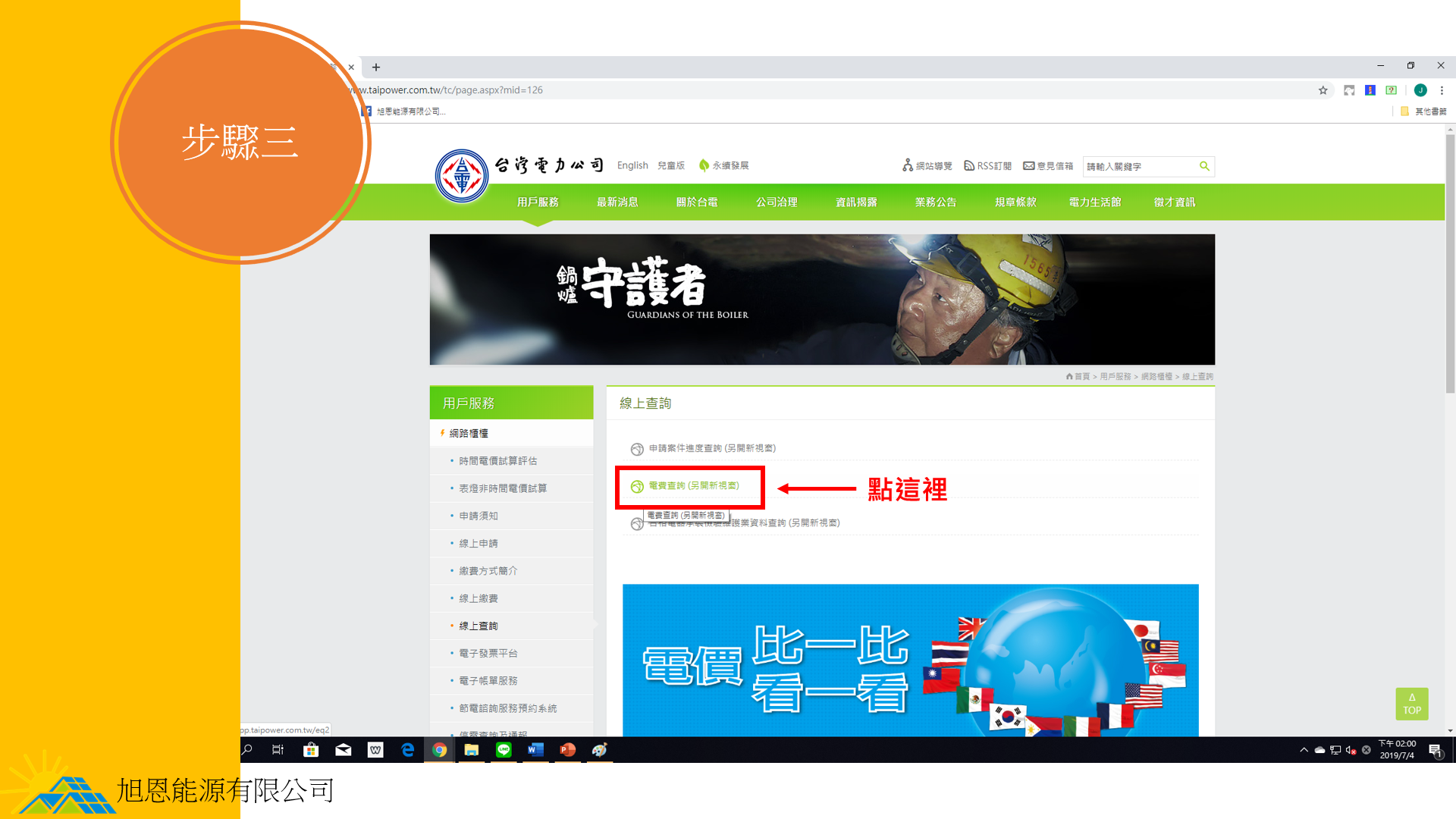Click 電費查詢 link
This screenshot has height=819, width=1456.
click(x=693, y=485)
